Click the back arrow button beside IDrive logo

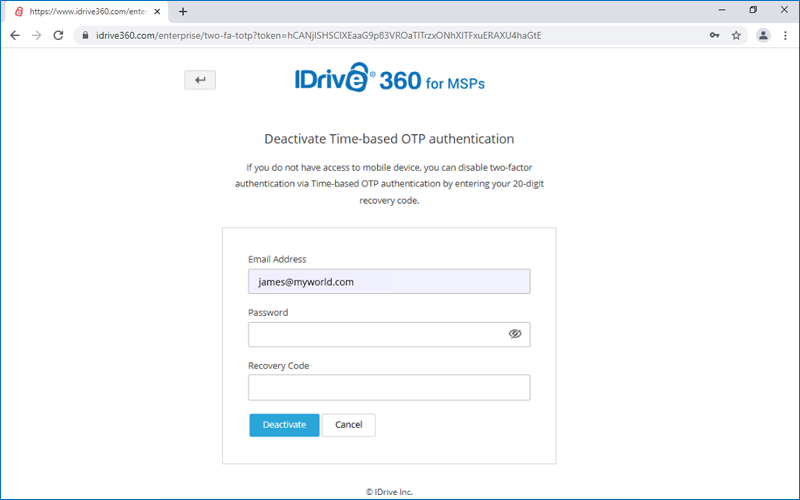200,80
